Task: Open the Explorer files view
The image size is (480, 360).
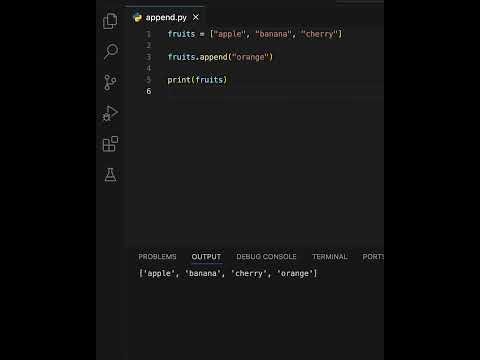Action: tap(110, 21)
